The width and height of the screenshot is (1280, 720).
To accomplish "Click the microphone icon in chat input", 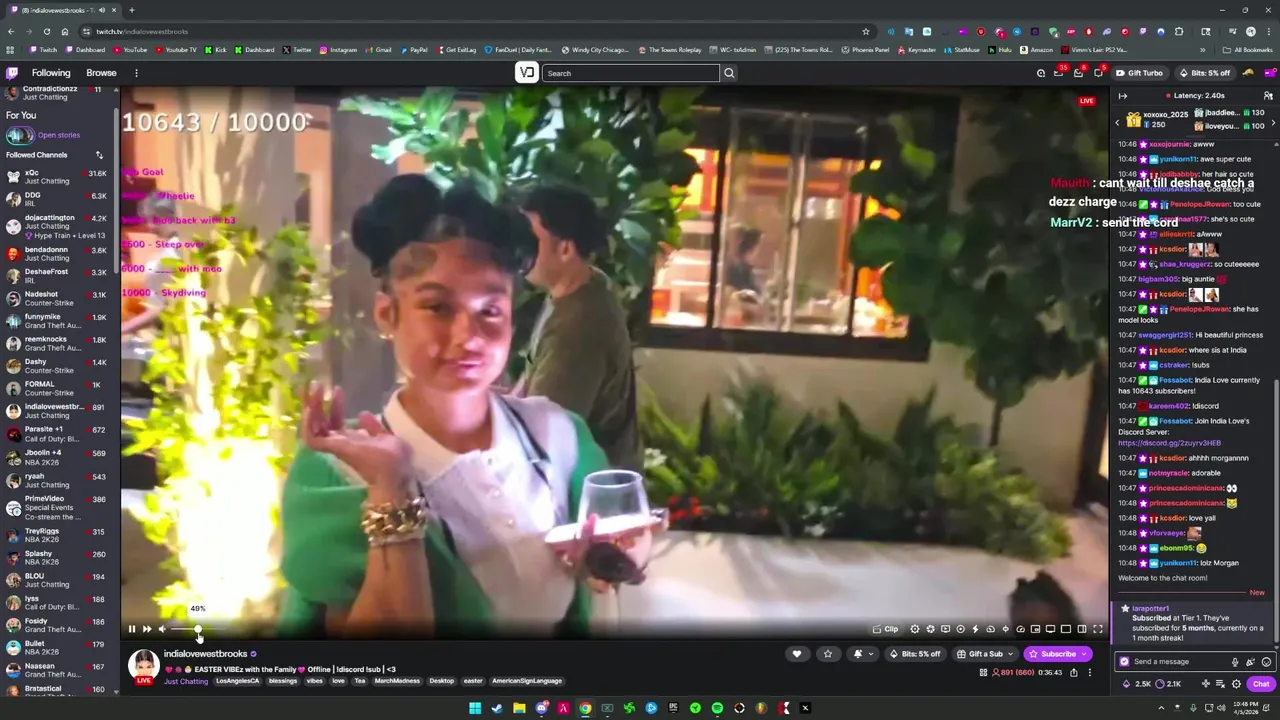I will (x=1235, y=661).
